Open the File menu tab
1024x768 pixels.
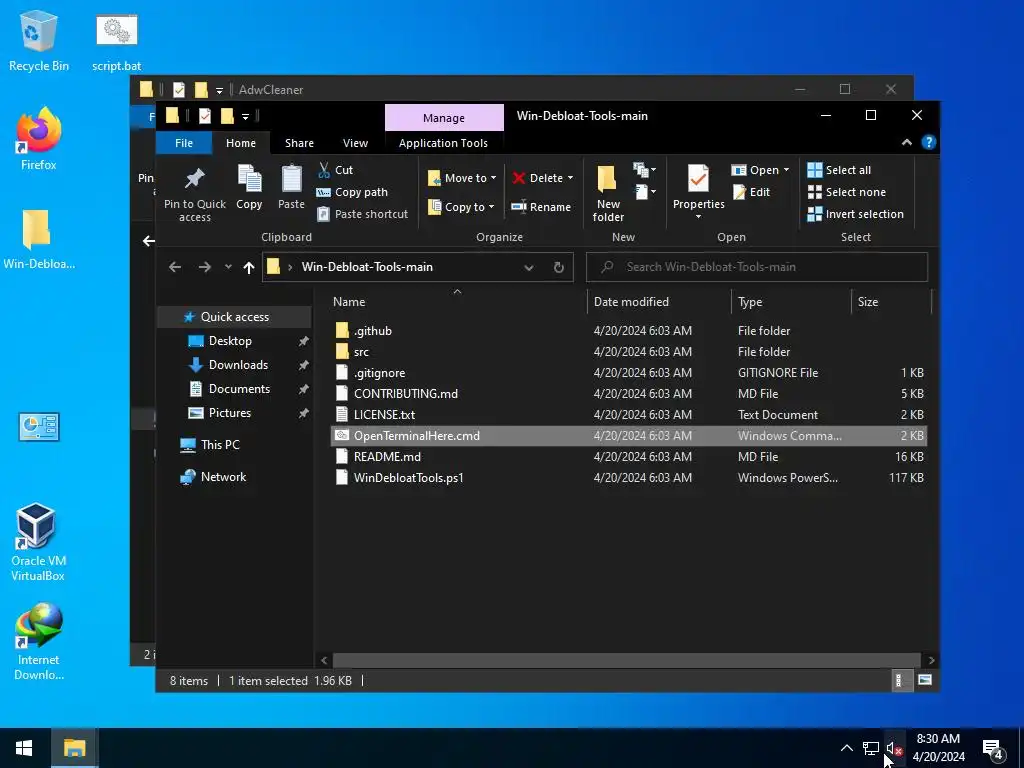coord(184,143)
